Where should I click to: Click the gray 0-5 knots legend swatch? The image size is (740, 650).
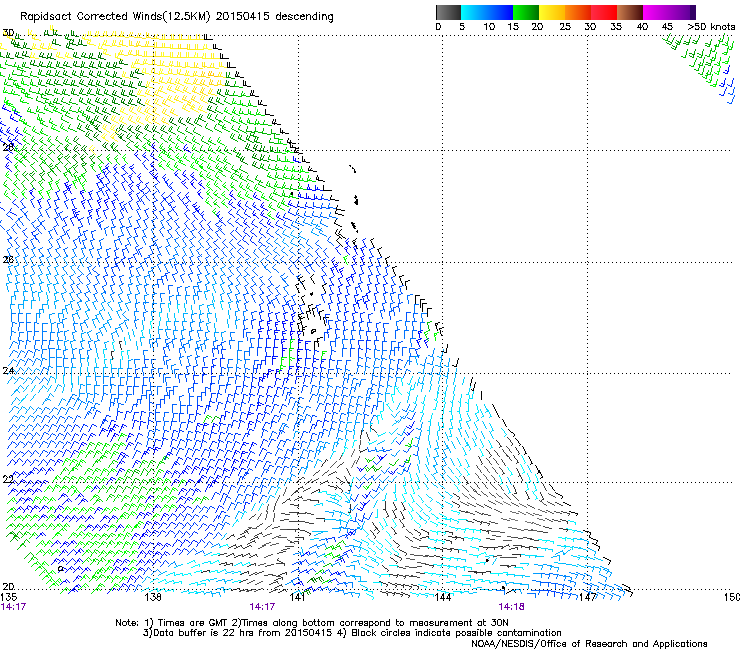coord(448,12)
